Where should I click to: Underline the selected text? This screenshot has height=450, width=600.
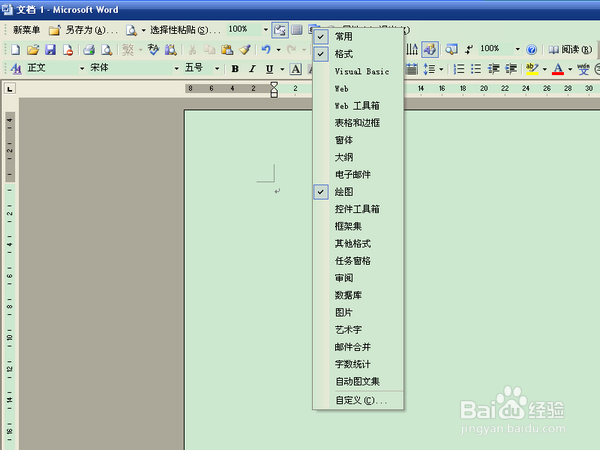269,69
